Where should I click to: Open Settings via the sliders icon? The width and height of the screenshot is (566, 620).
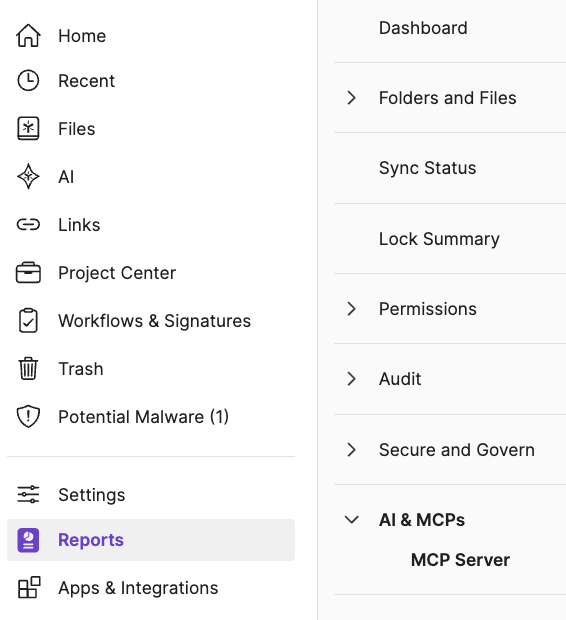pos(28,494)
